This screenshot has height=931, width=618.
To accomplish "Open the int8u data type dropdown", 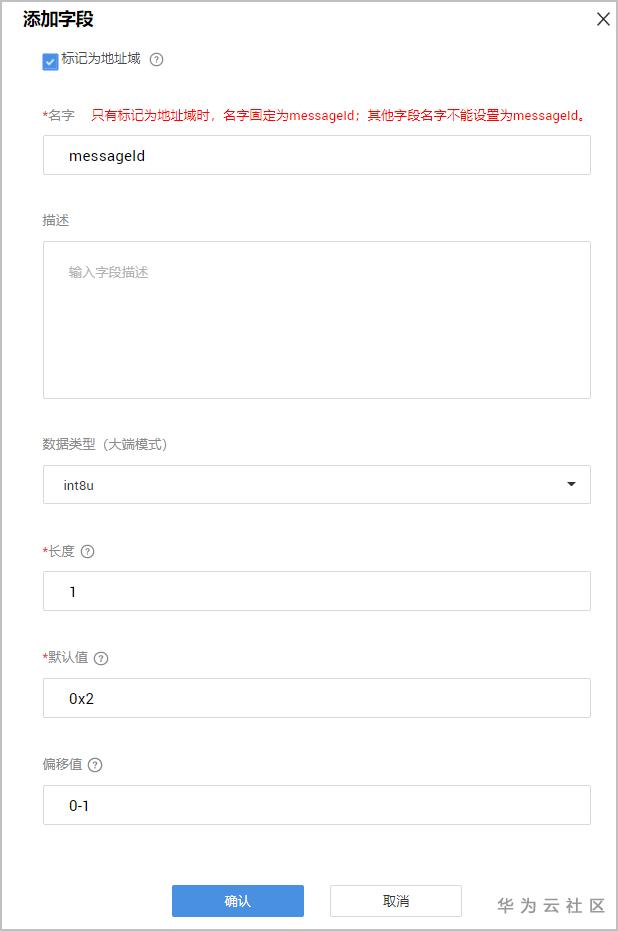I will tap(316, 485).
